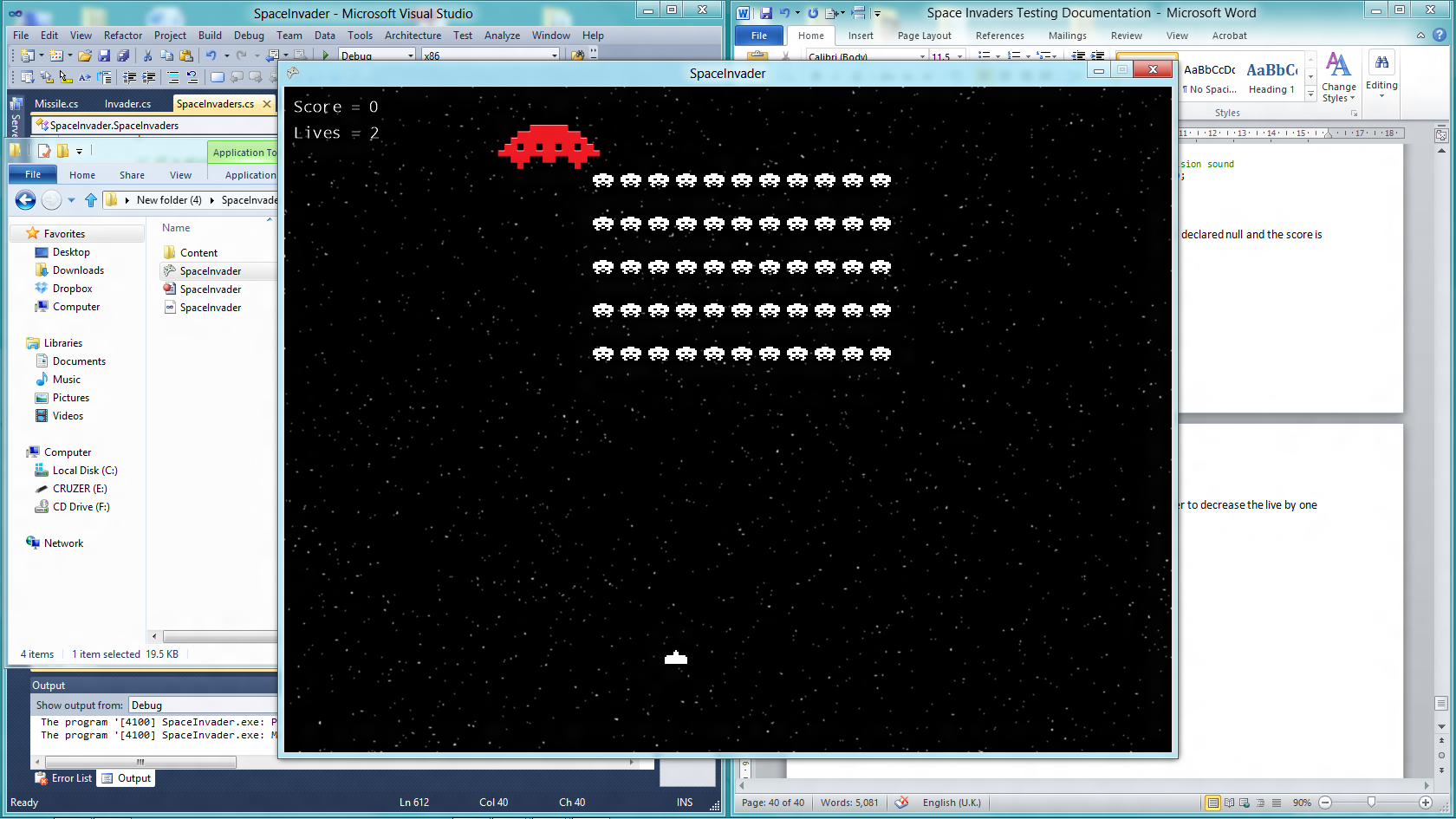This screenshot has height=819, width=1456.
Task: Copy icon in Visual Studio toolbar
Action: pyautogui.click(x=166, y=55)
